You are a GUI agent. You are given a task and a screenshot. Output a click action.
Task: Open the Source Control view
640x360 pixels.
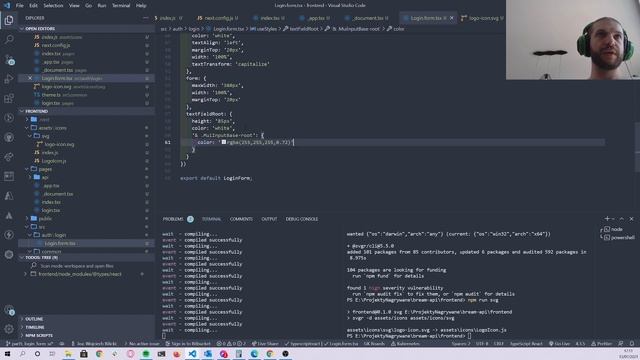[9, 60]
